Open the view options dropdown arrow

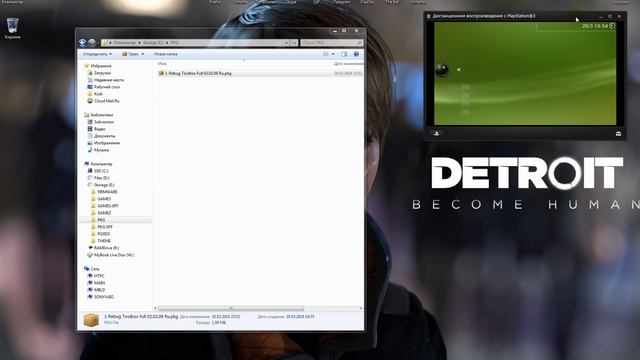tap(333, 54)
